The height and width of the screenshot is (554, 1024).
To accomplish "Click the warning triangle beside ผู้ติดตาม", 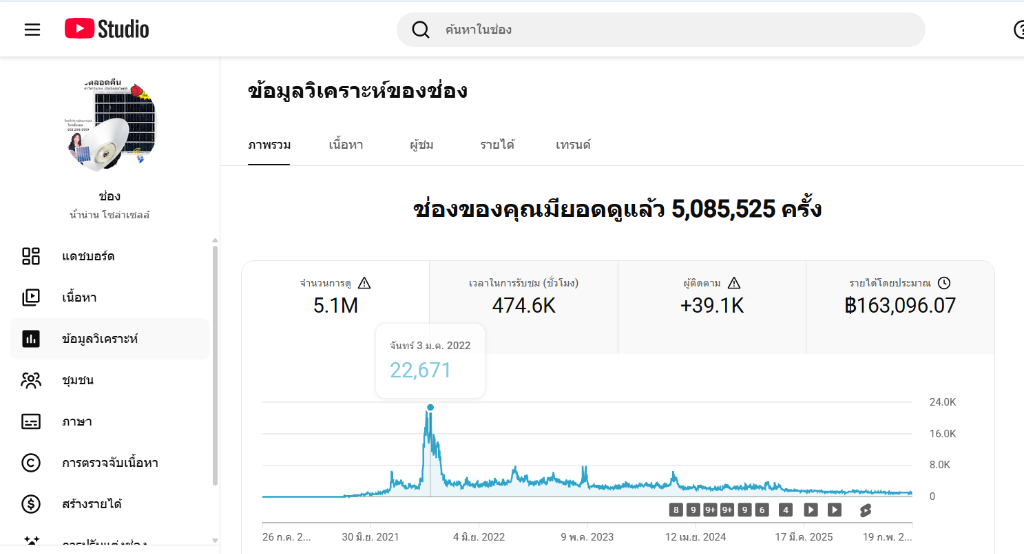I will coord(734,283).
